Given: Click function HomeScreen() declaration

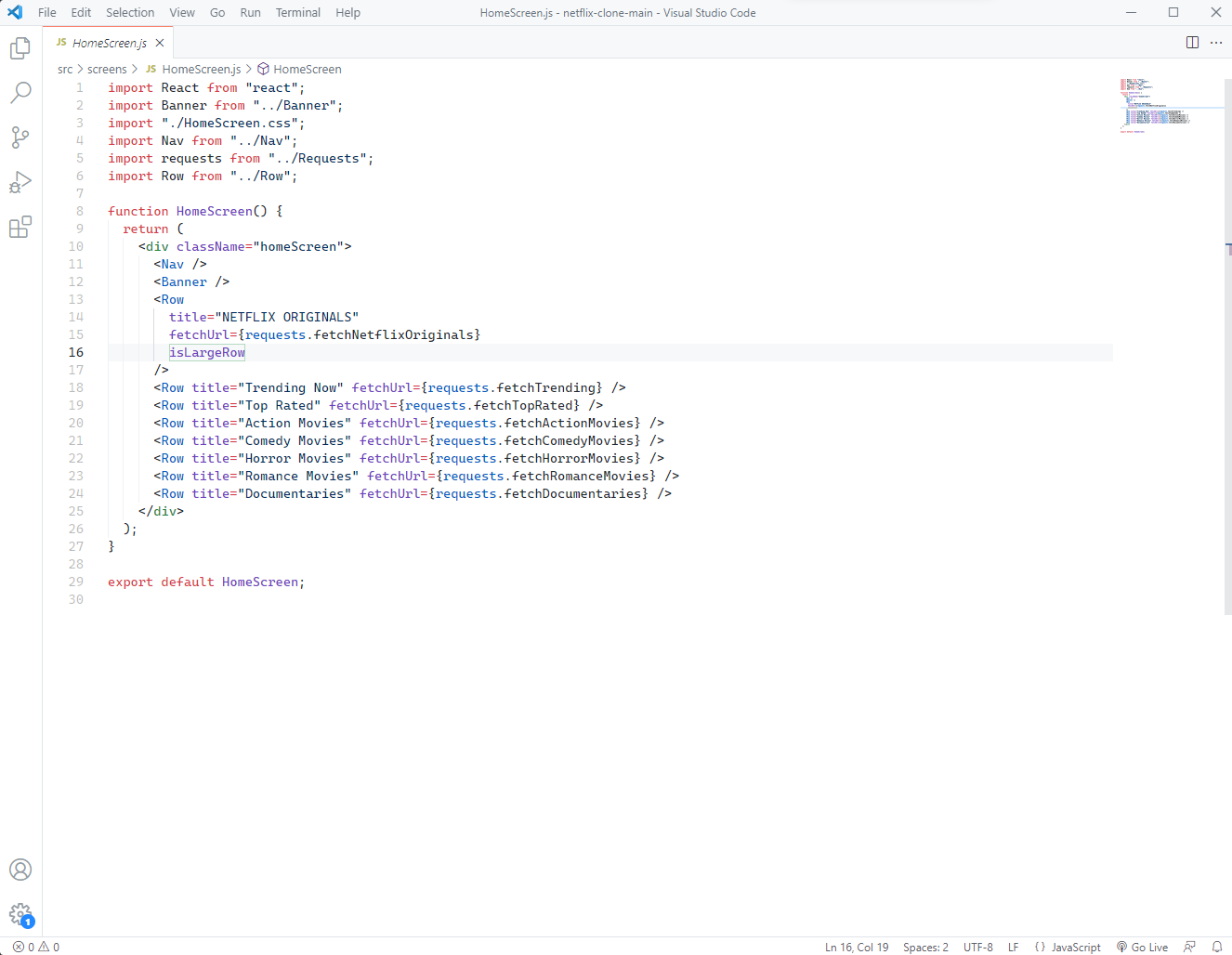Looking at the screenshot, I should (195, 211).
